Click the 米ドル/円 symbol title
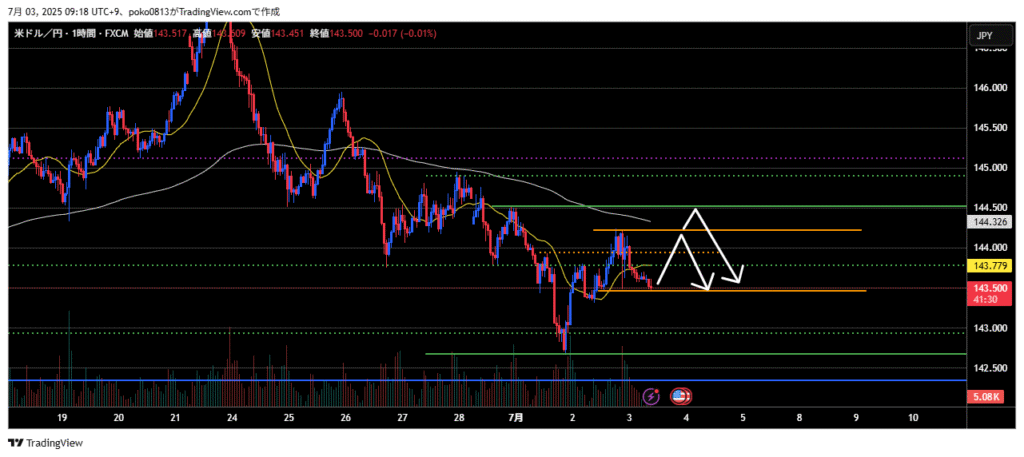The width and height of the screenshot is (1024, 457). click(x=41, y=34)
